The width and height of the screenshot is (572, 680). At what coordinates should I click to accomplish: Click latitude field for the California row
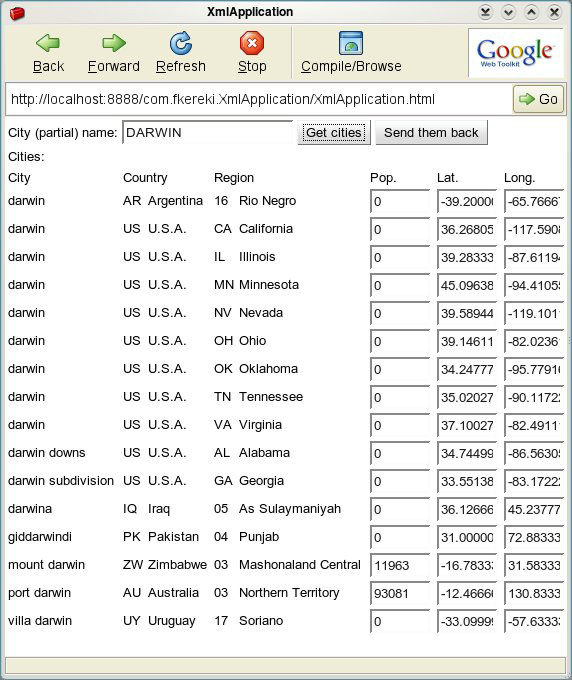(x=467, y=229)
